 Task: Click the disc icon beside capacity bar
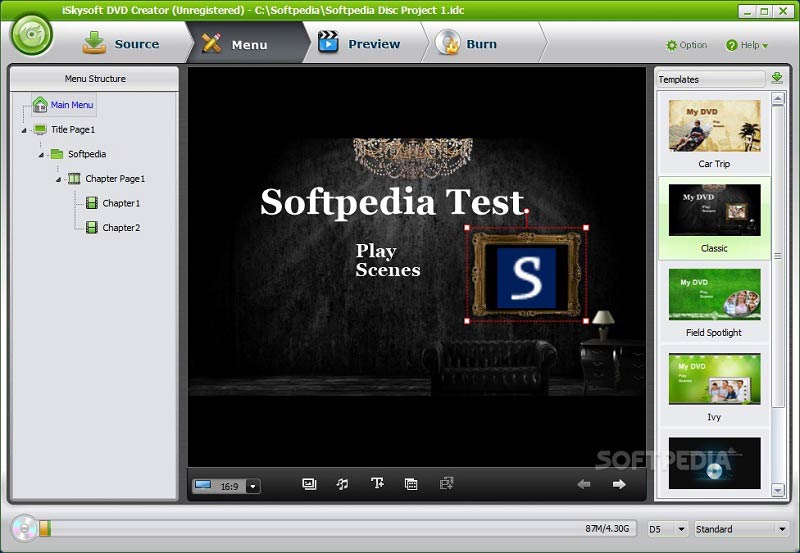pyautogui.click(x=23, y=529)
